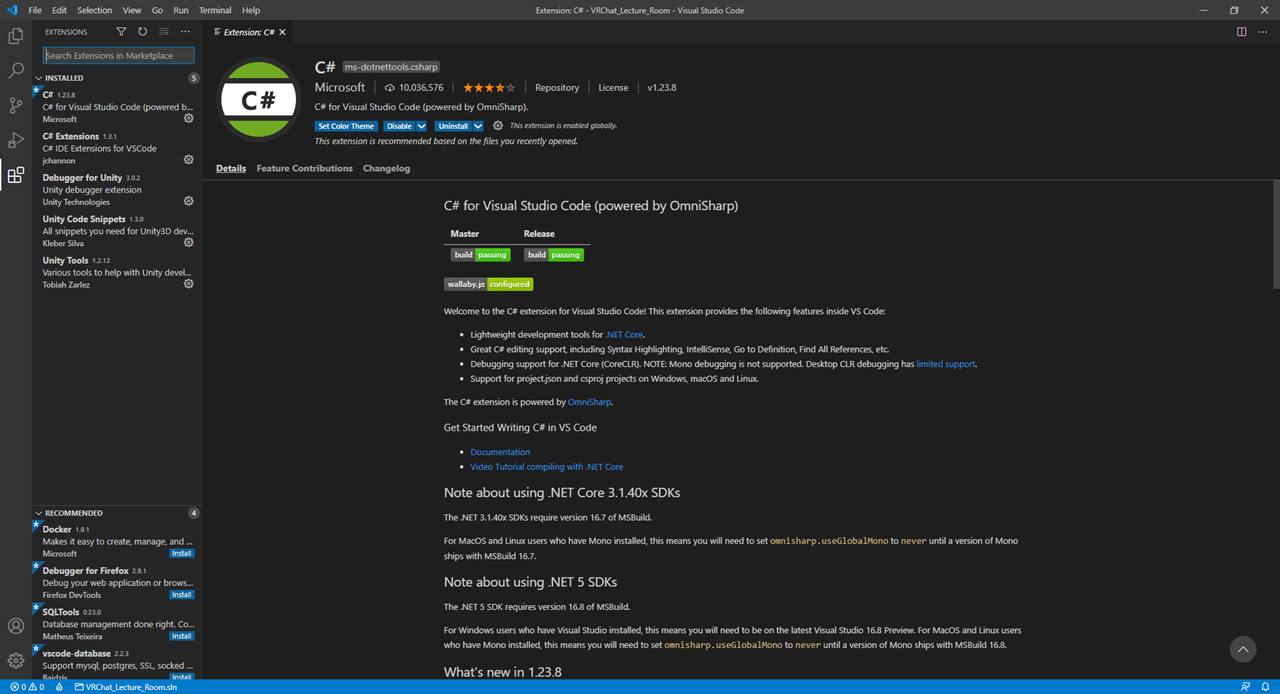Open manage gear for C# extension
Viewport: 1280px width, 694px height.
tap(189, 118)
